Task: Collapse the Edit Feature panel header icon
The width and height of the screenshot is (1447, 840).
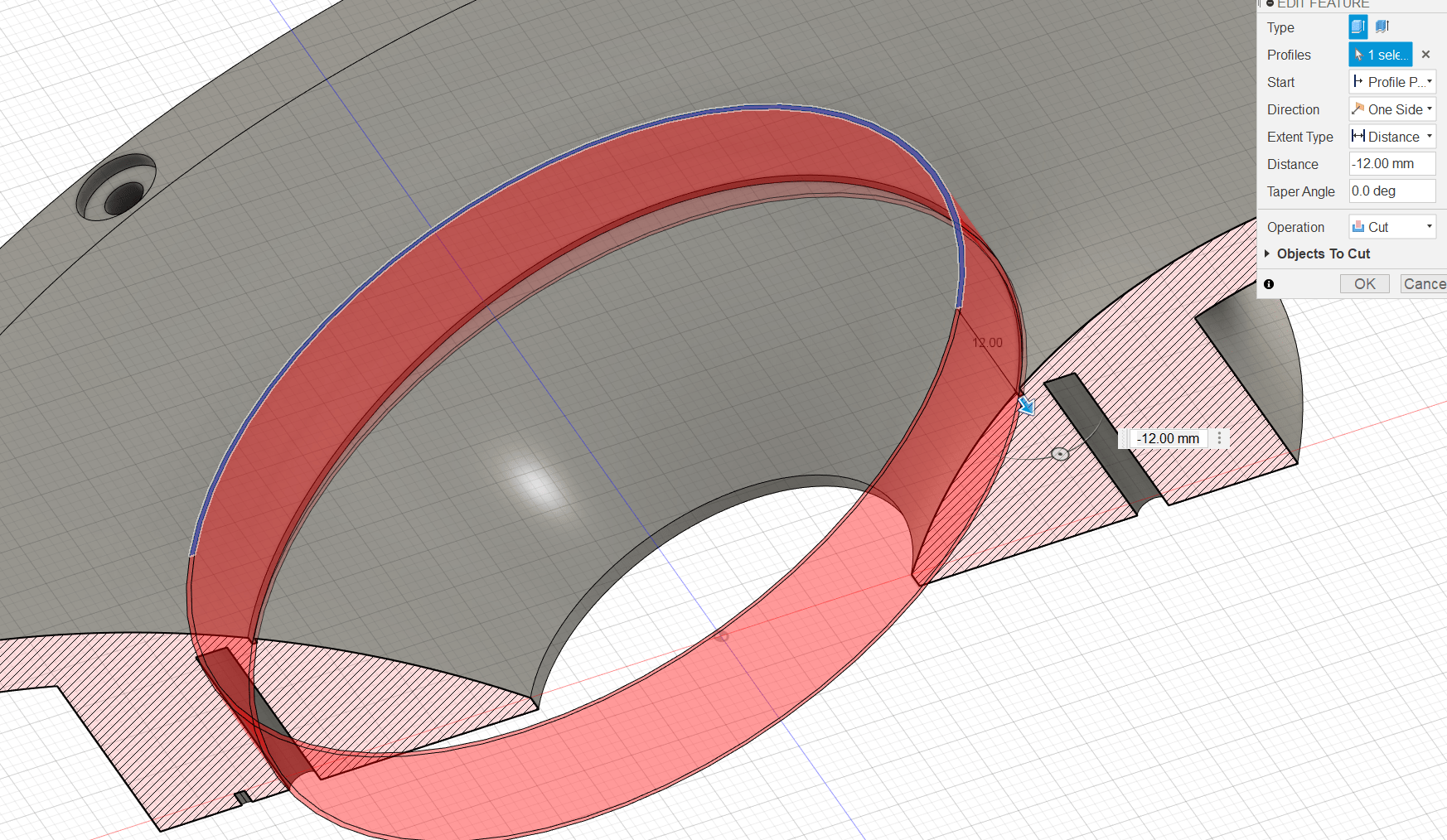Action: point(1270,4)
